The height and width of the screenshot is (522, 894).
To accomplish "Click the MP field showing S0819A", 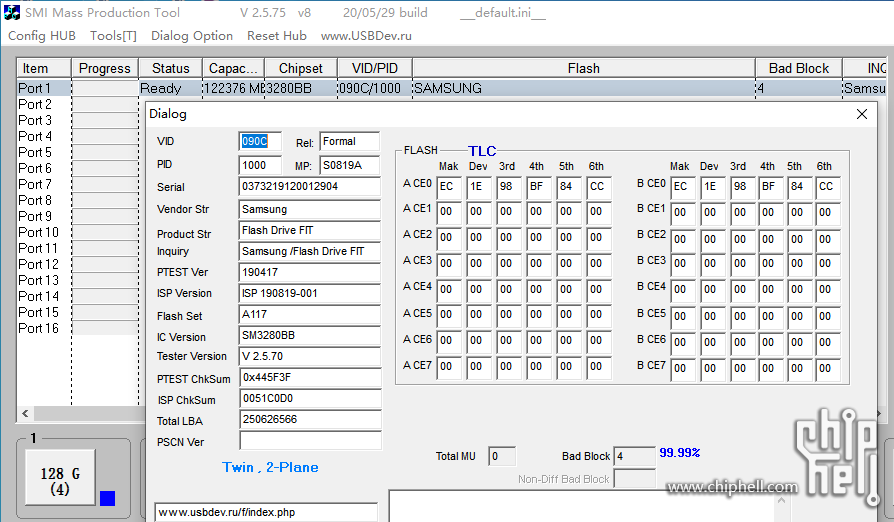I will click(x=350, y=165).
